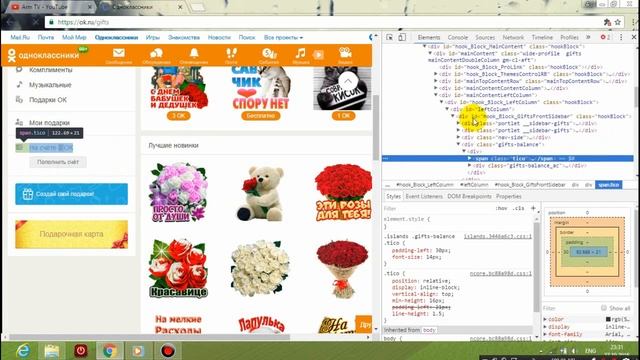Select teddy bear with rose gift
Screen dimensions: 640x360
coord(261,193)
